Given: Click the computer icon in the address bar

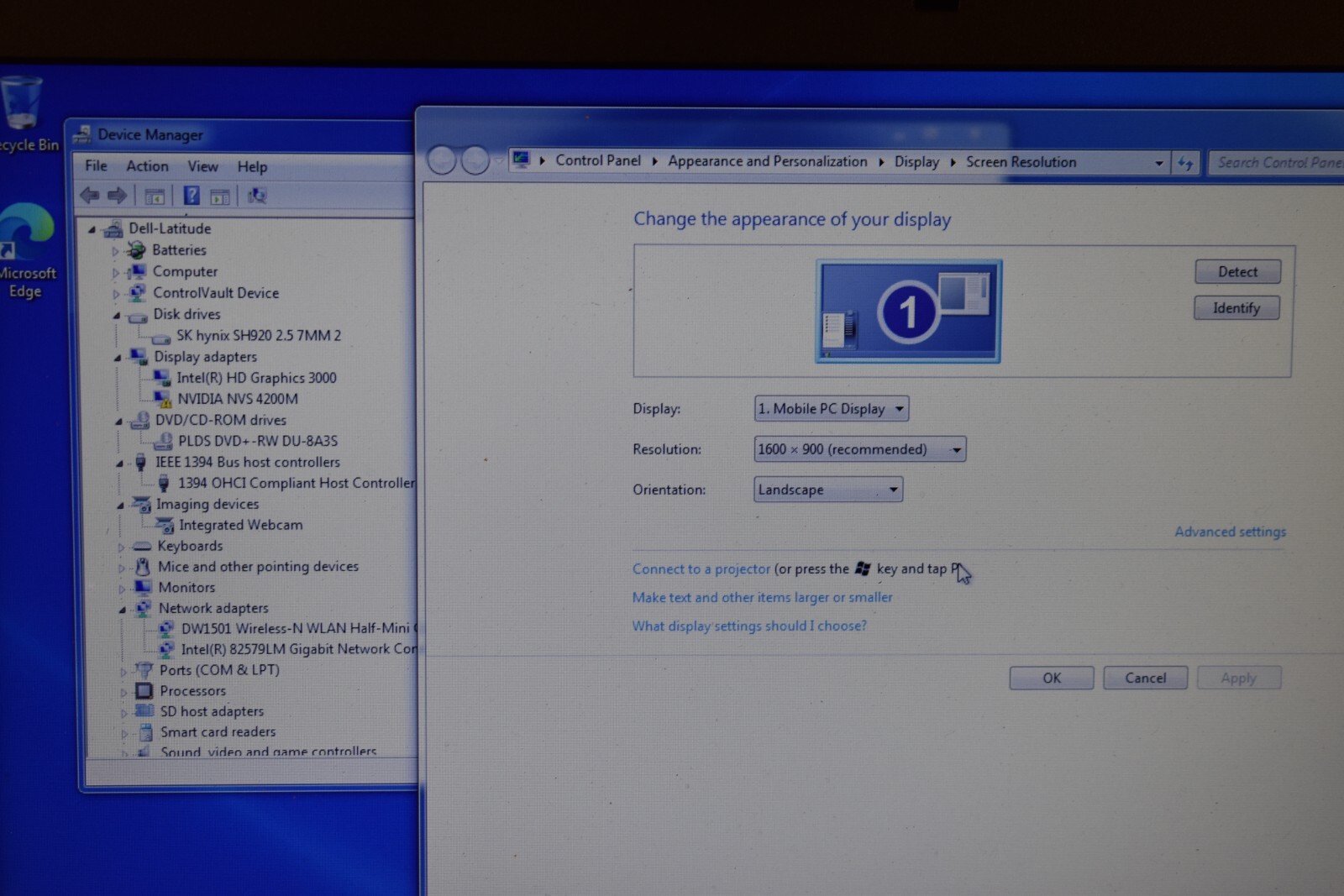Looking at the screenshot, I should coord(521,160).
